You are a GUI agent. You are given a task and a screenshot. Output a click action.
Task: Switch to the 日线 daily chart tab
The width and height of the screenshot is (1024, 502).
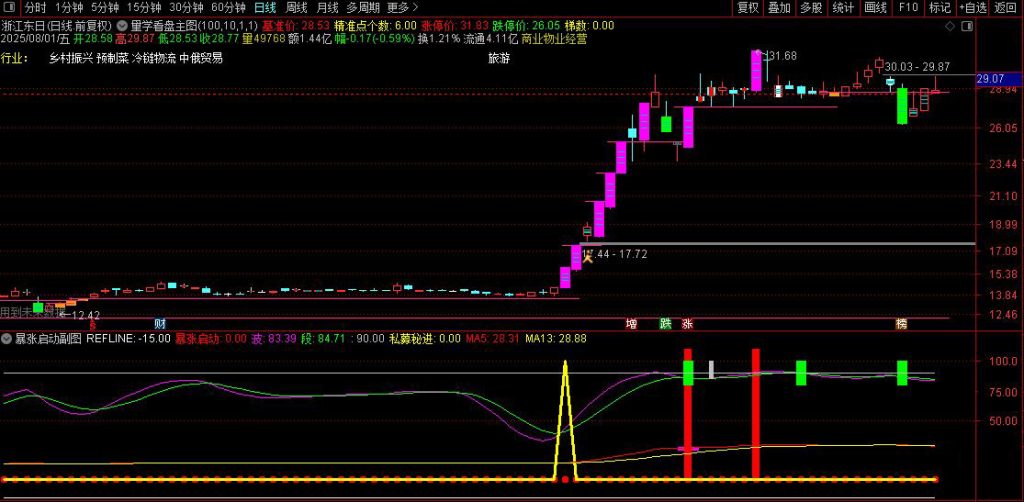pyautogui.click(x=265, y=7)
